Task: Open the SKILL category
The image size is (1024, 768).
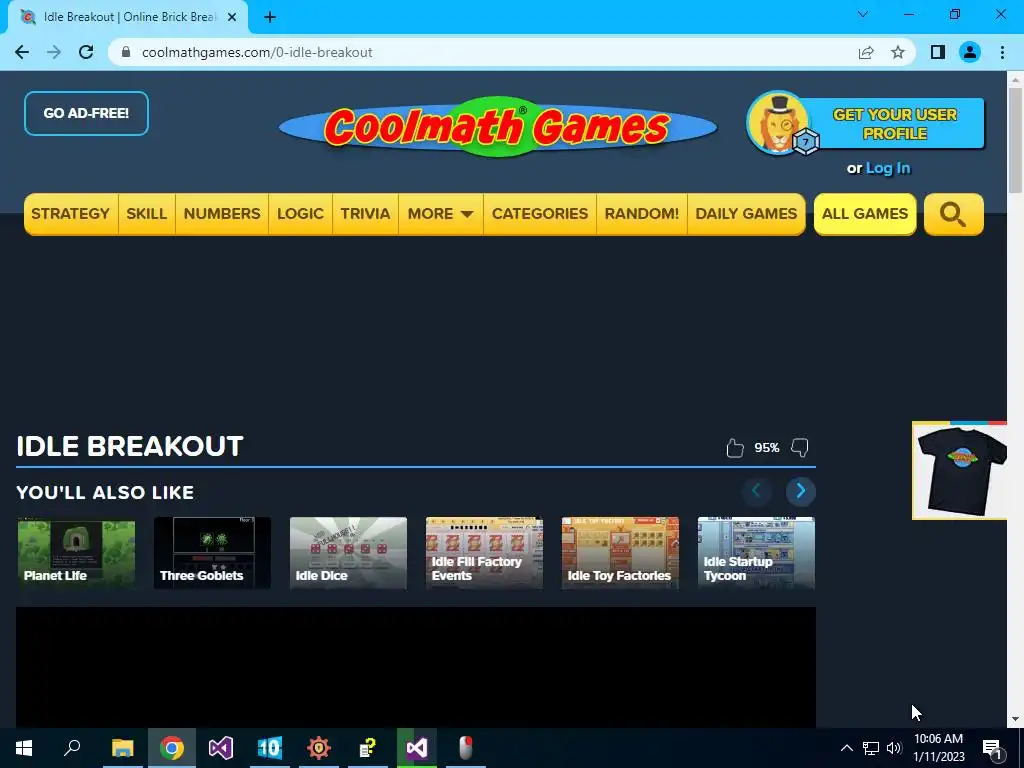Action: click(146, 214)
